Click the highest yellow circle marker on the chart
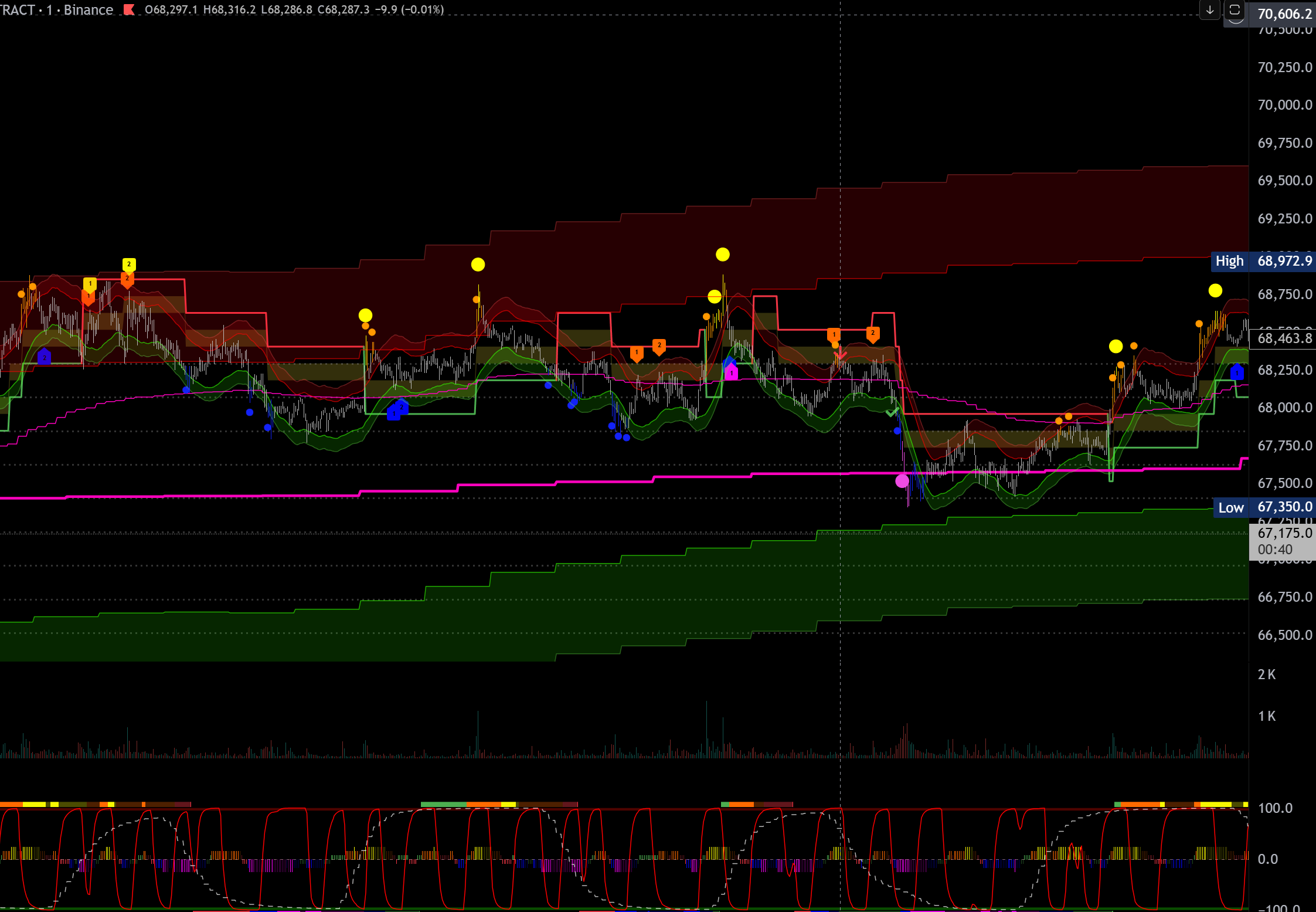The image size is (1316, 912). pos(722,255)
